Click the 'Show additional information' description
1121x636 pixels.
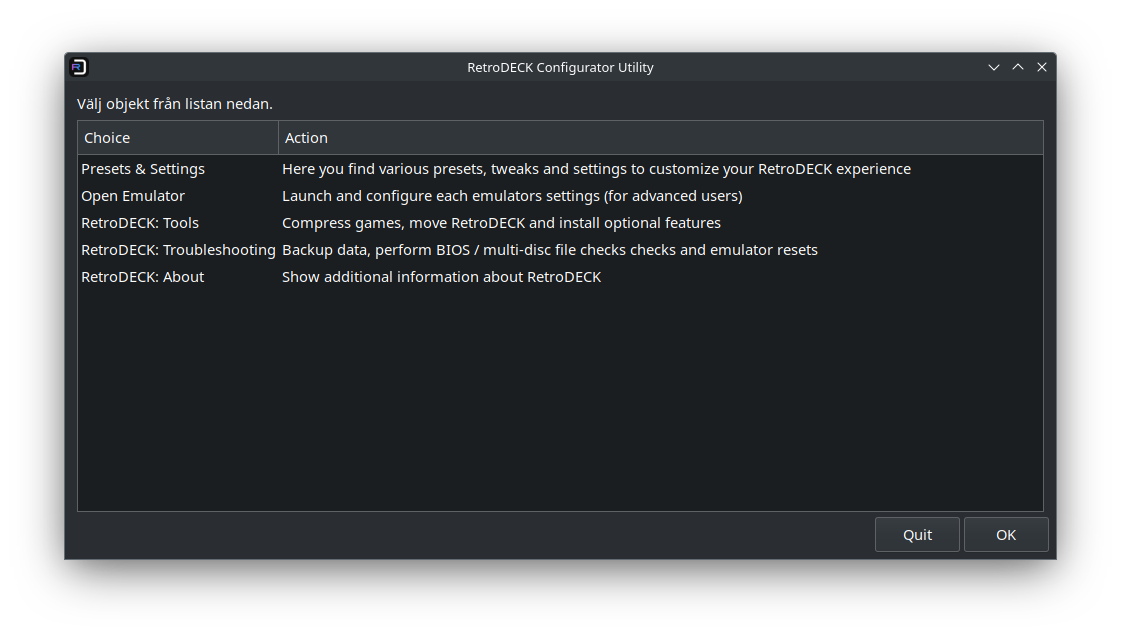pos(441,277)
